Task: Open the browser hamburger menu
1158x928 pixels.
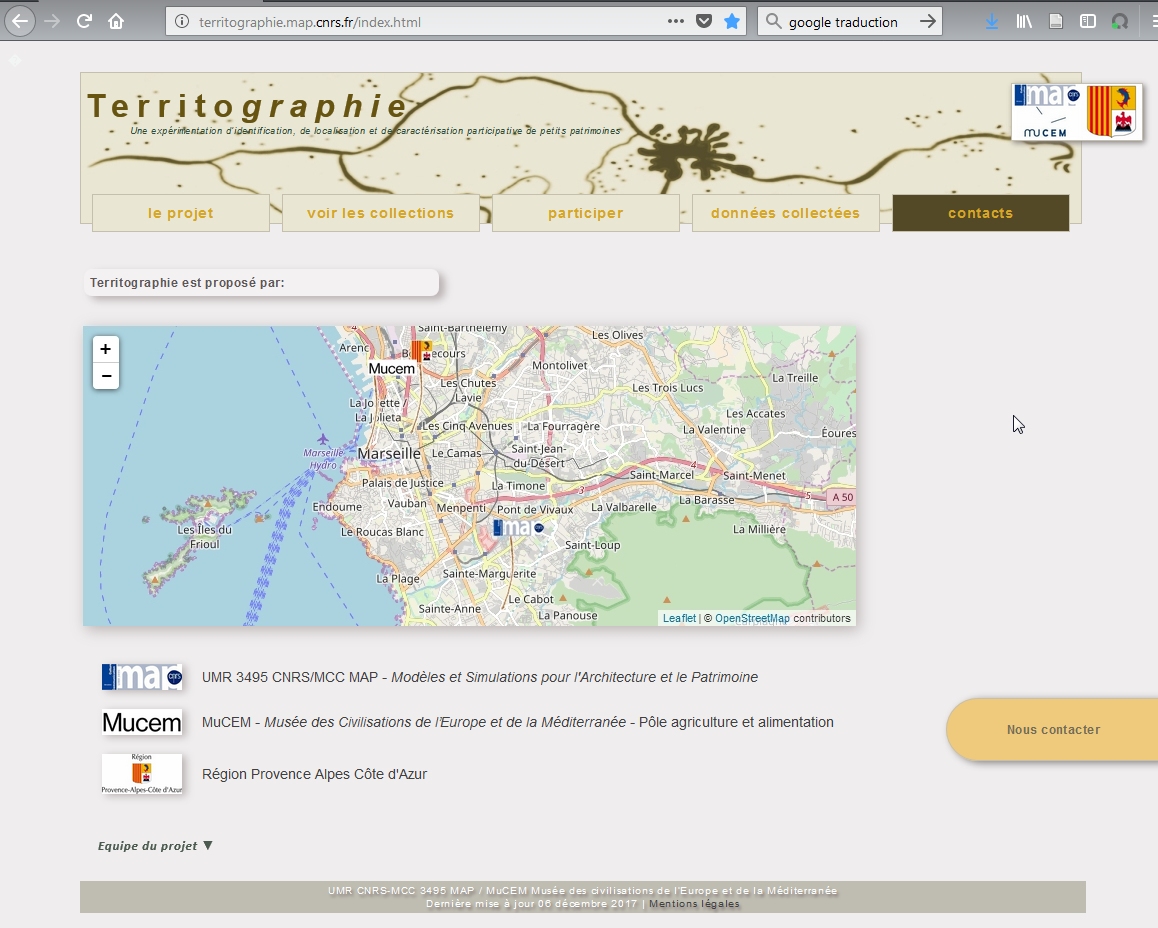Action: pos(1153,21)
